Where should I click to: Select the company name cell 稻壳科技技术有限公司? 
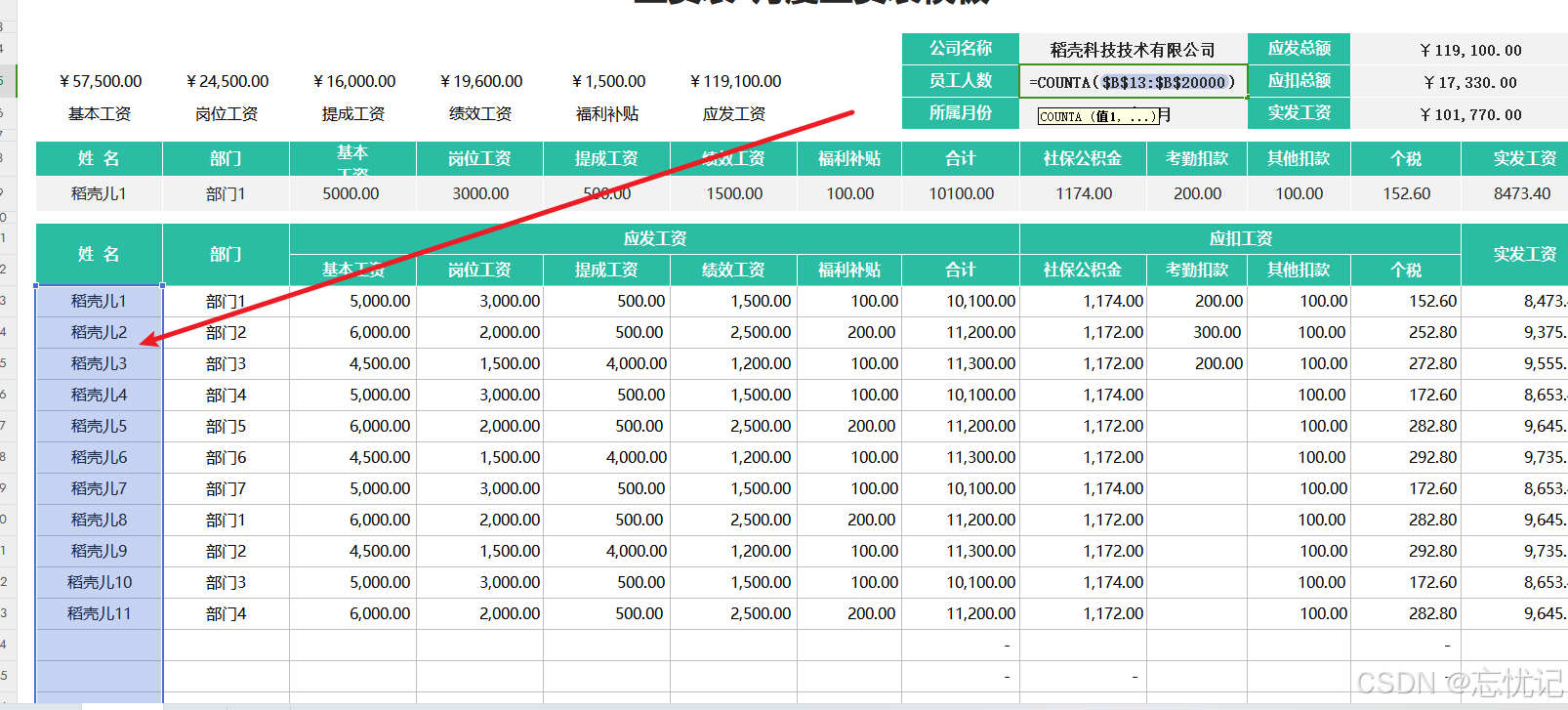click(x=1133, y=50)
